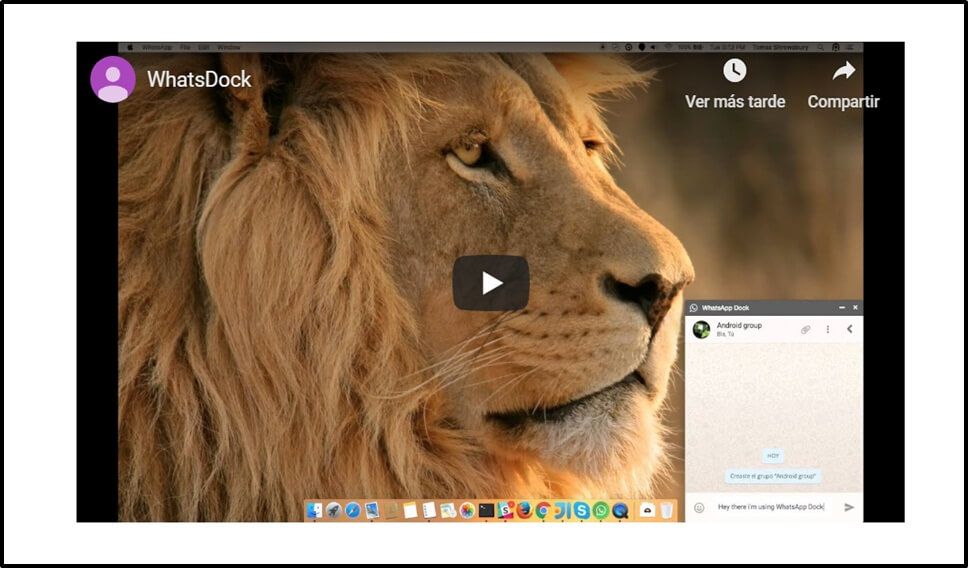Open the Apple menu
Viewport: 970px width, 569px height.
click(x=130, y=47)
